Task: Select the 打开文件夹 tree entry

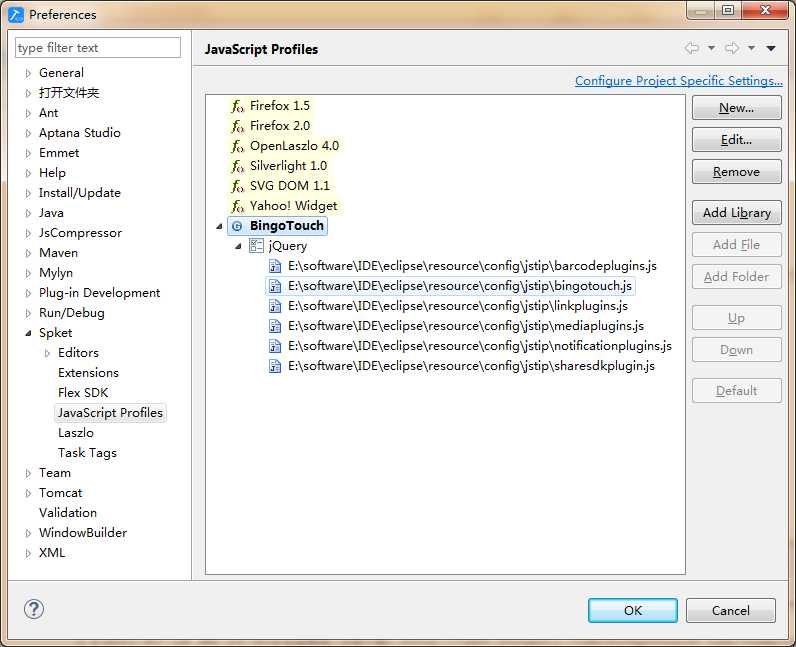Action: coord(69,93)
